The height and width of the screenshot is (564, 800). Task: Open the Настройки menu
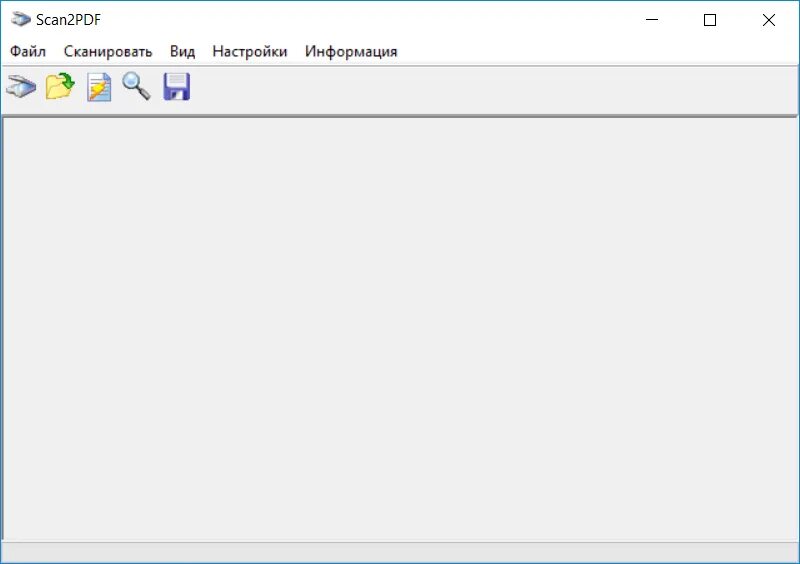point(249,52)
